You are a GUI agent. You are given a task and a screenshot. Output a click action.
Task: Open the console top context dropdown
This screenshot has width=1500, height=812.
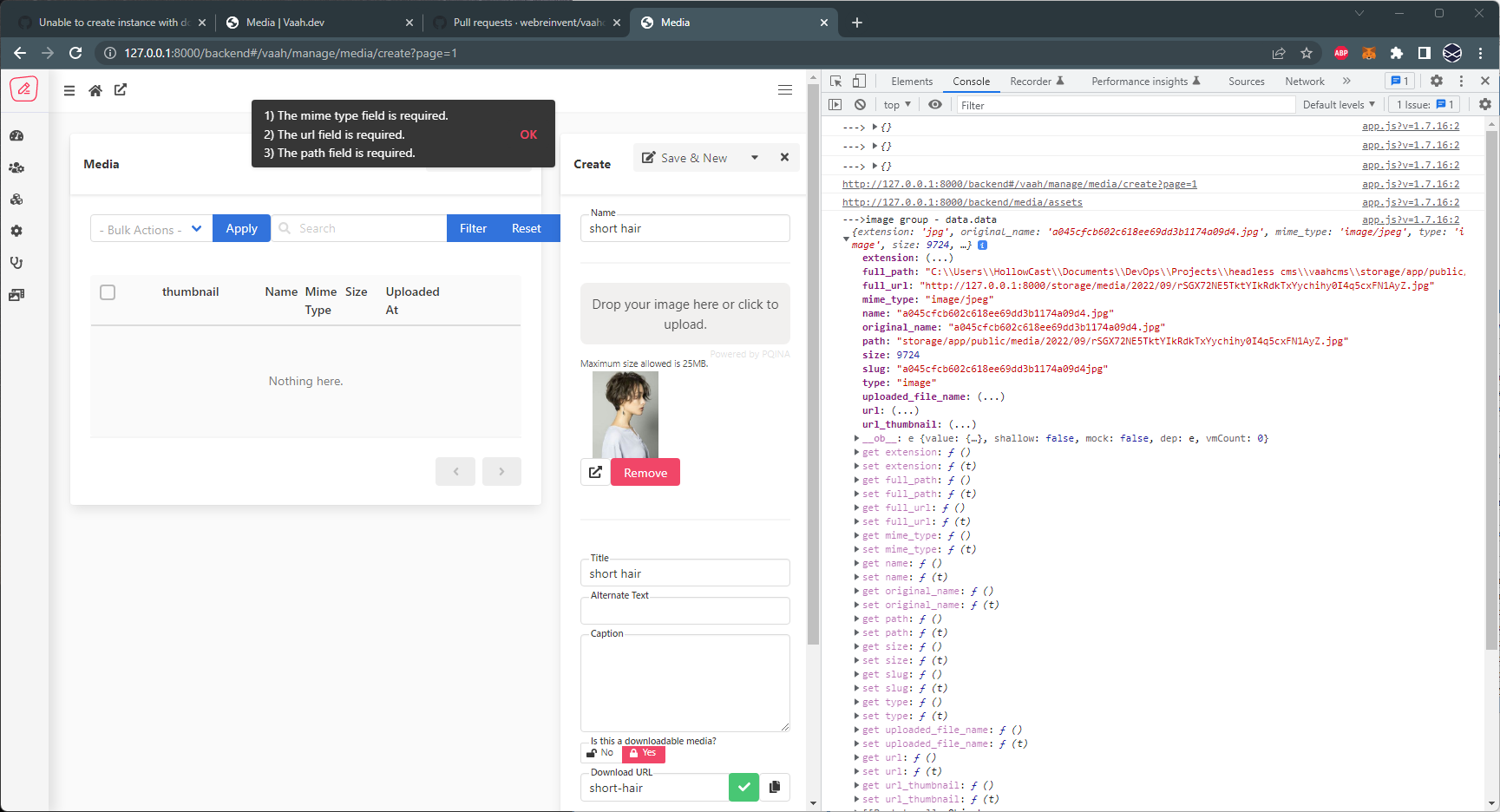pos(897,105)
